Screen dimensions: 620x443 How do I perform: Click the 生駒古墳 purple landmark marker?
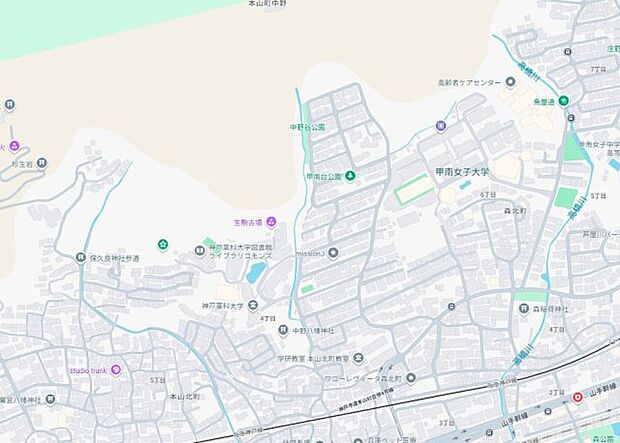click(x=270, y=222)
